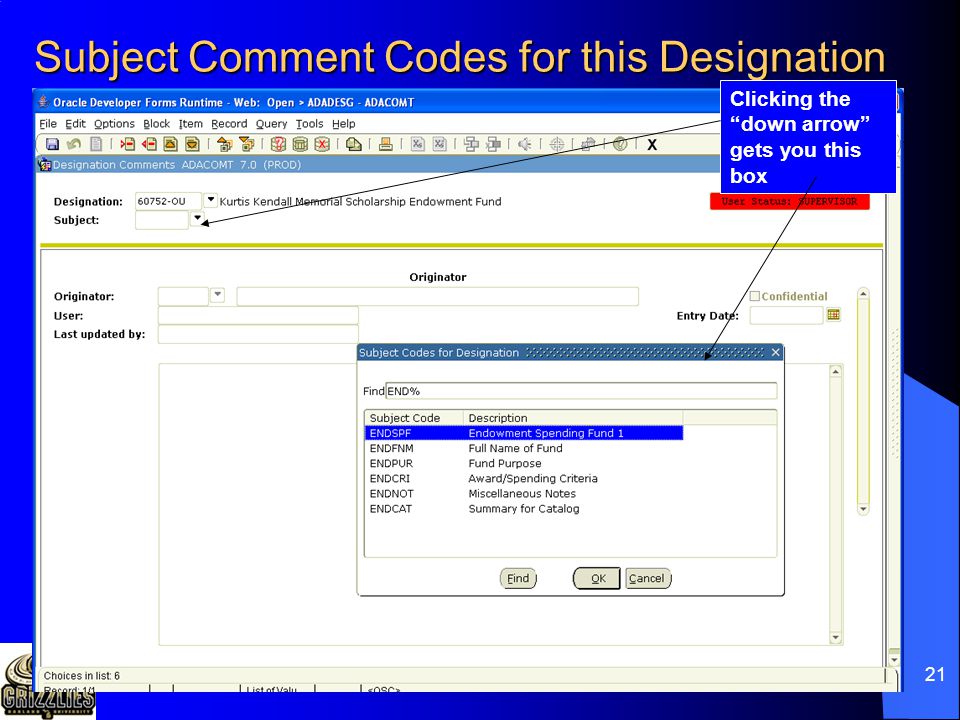Select the ENDFNM Full Name of Fund row
This screenshot has width=960, height=720.
[x=523, y=448]
